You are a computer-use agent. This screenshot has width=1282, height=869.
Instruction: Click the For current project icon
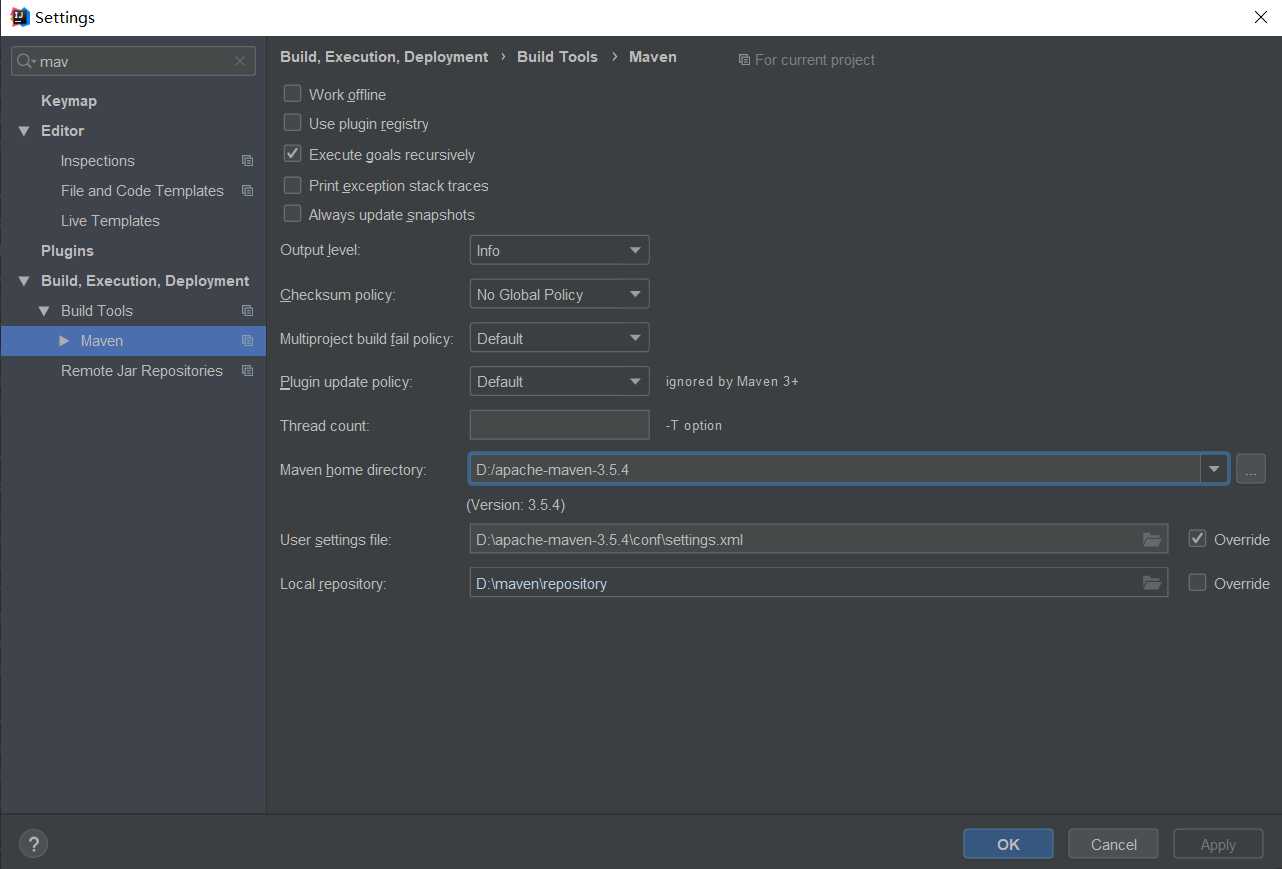tap(744, 60)
